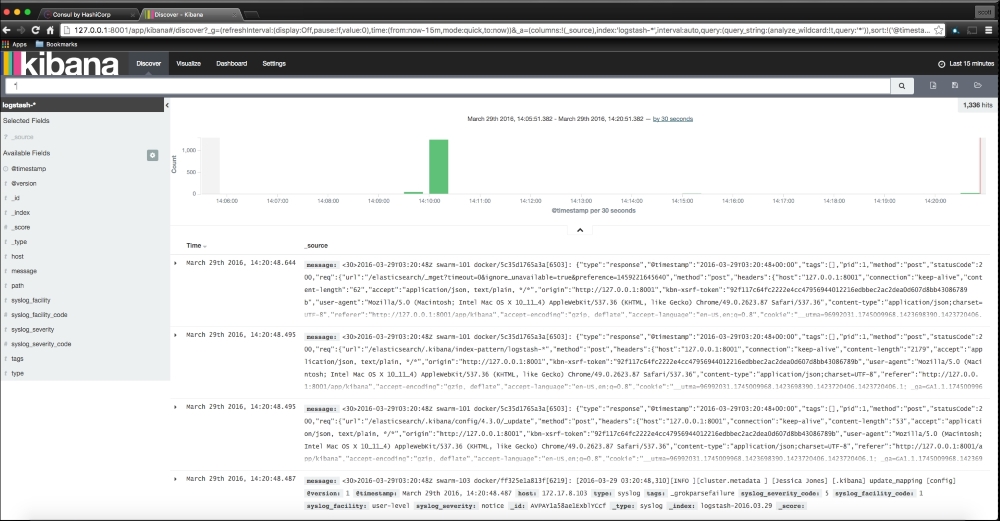Open the Visualize tab
Screen dimensions: 1000x521
(188, 63)
